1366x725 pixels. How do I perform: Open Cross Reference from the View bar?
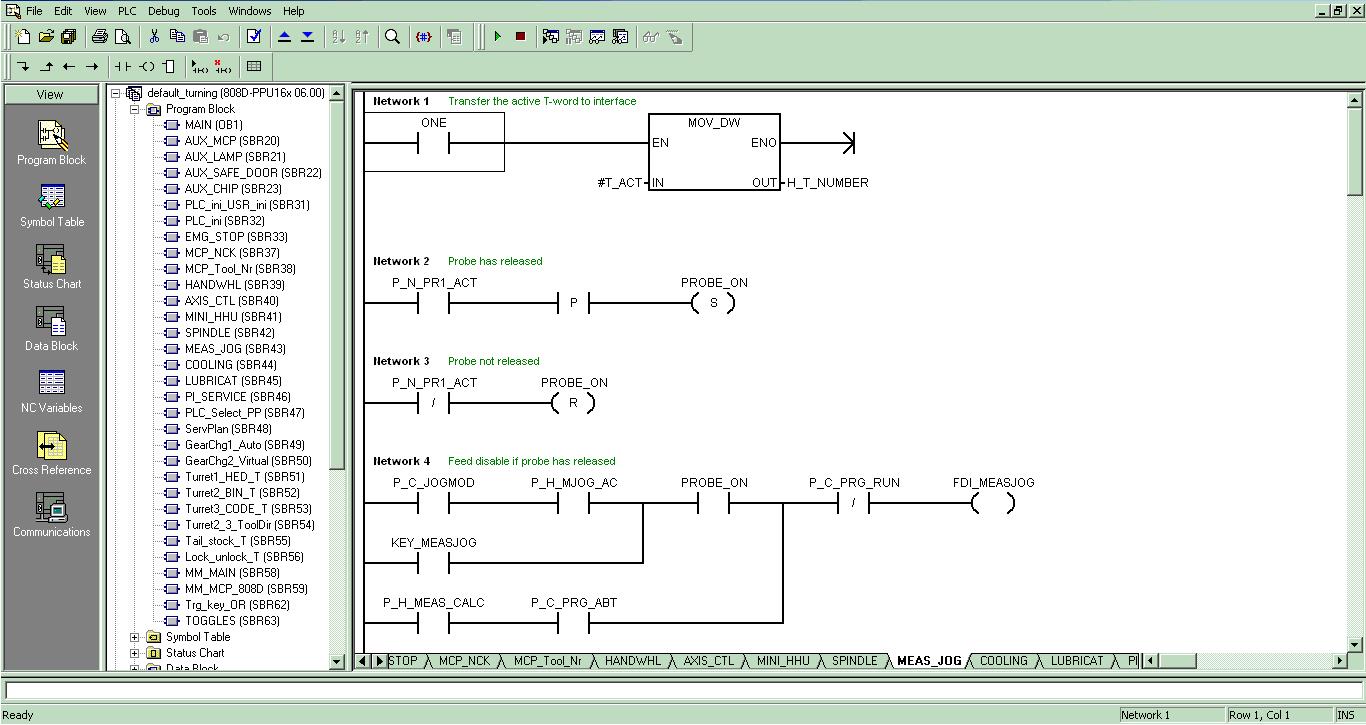(x=52, y=453)
